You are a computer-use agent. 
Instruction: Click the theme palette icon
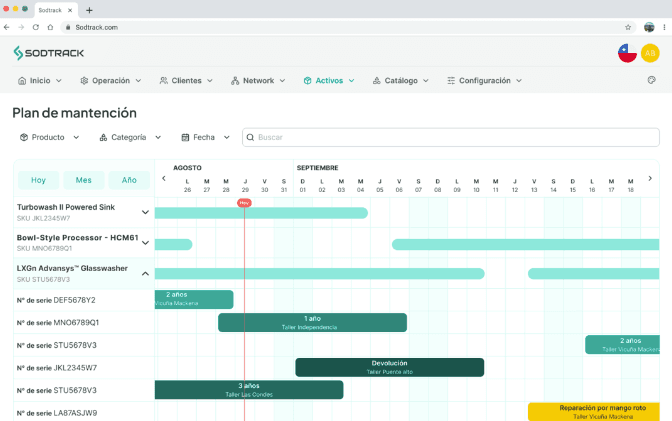click(651, 80)
